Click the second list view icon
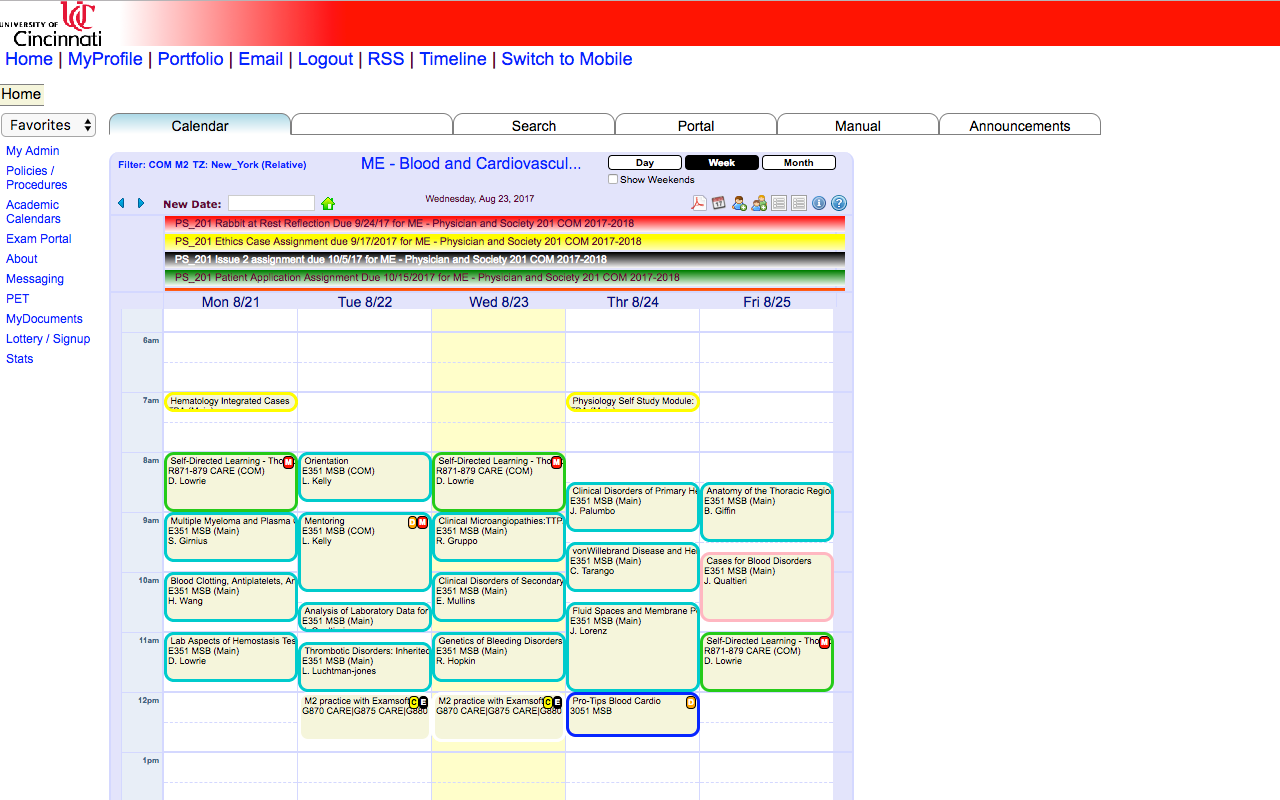Image resolution: width=1280 pixels, height=800 pixels. [799, 203]
